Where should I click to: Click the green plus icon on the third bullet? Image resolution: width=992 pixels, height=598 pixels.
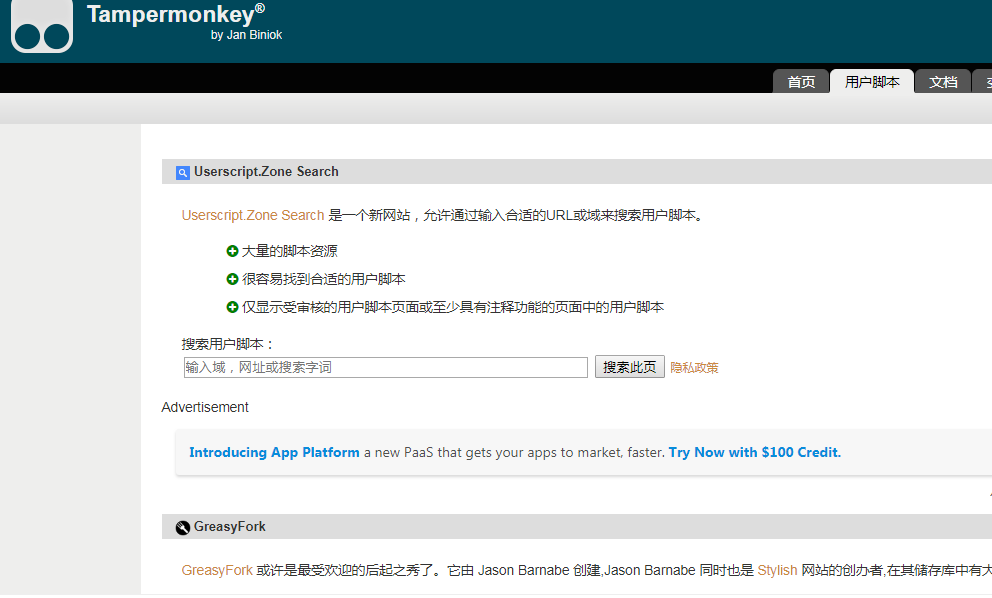[x=232, y=307]
